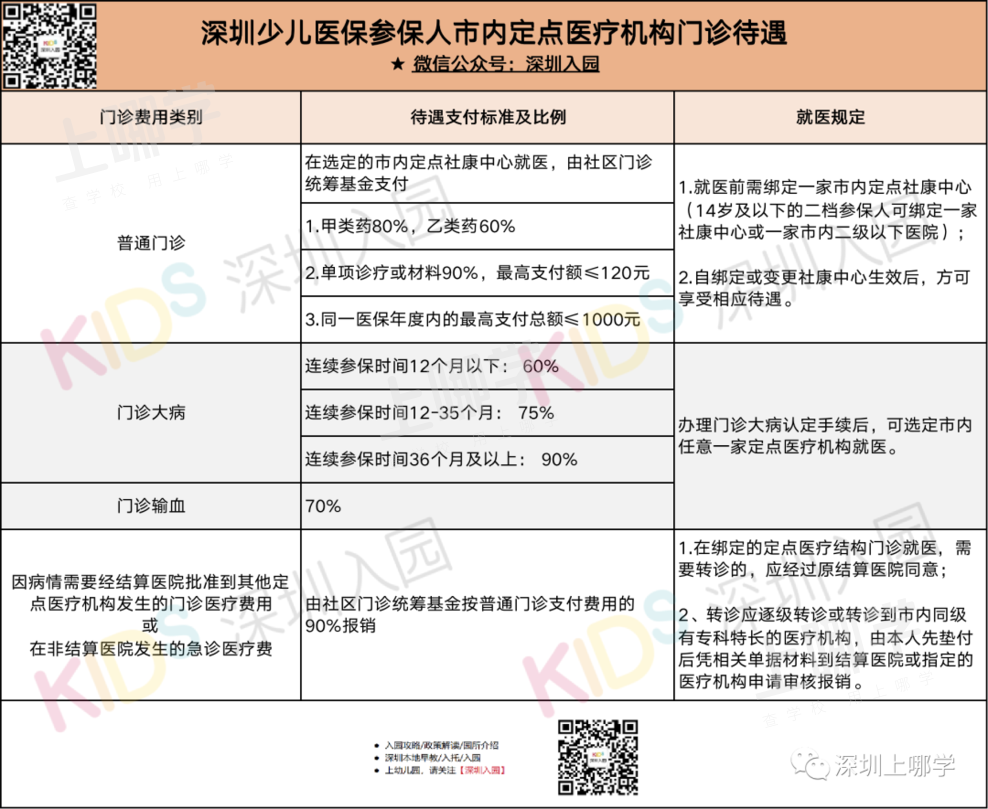Viewport: 988px width, 809px height.
Task: Click the 门诊大病 row label
Action: (x=151, y=413)
